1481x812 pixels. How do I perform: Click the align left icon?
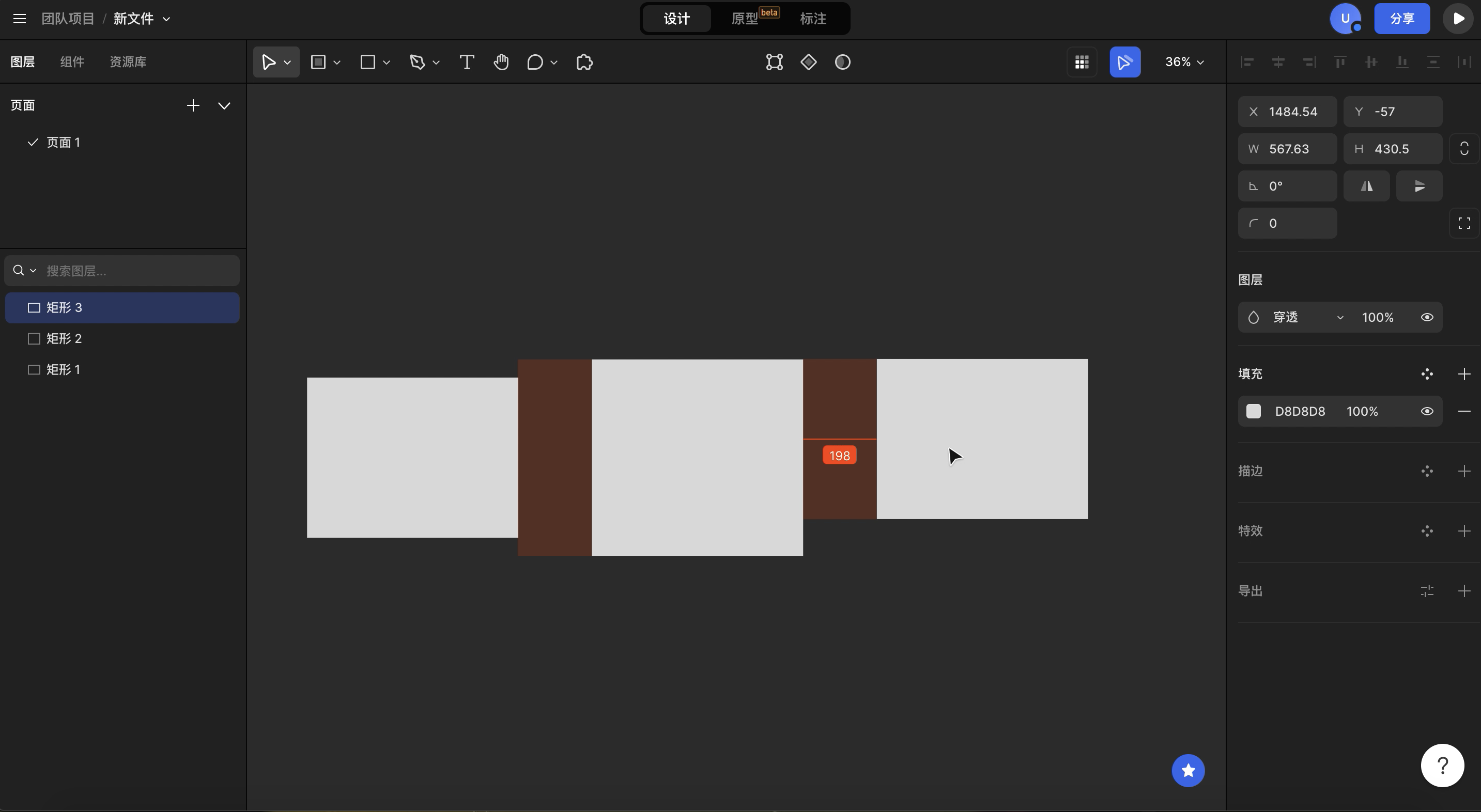click(1247, 62)
